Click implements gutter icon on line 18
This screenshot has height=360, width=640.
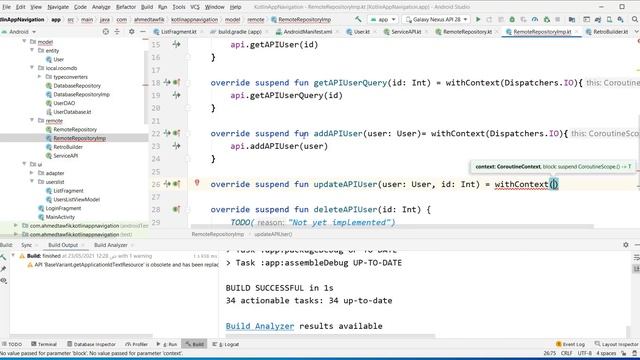tap(177, 82)
